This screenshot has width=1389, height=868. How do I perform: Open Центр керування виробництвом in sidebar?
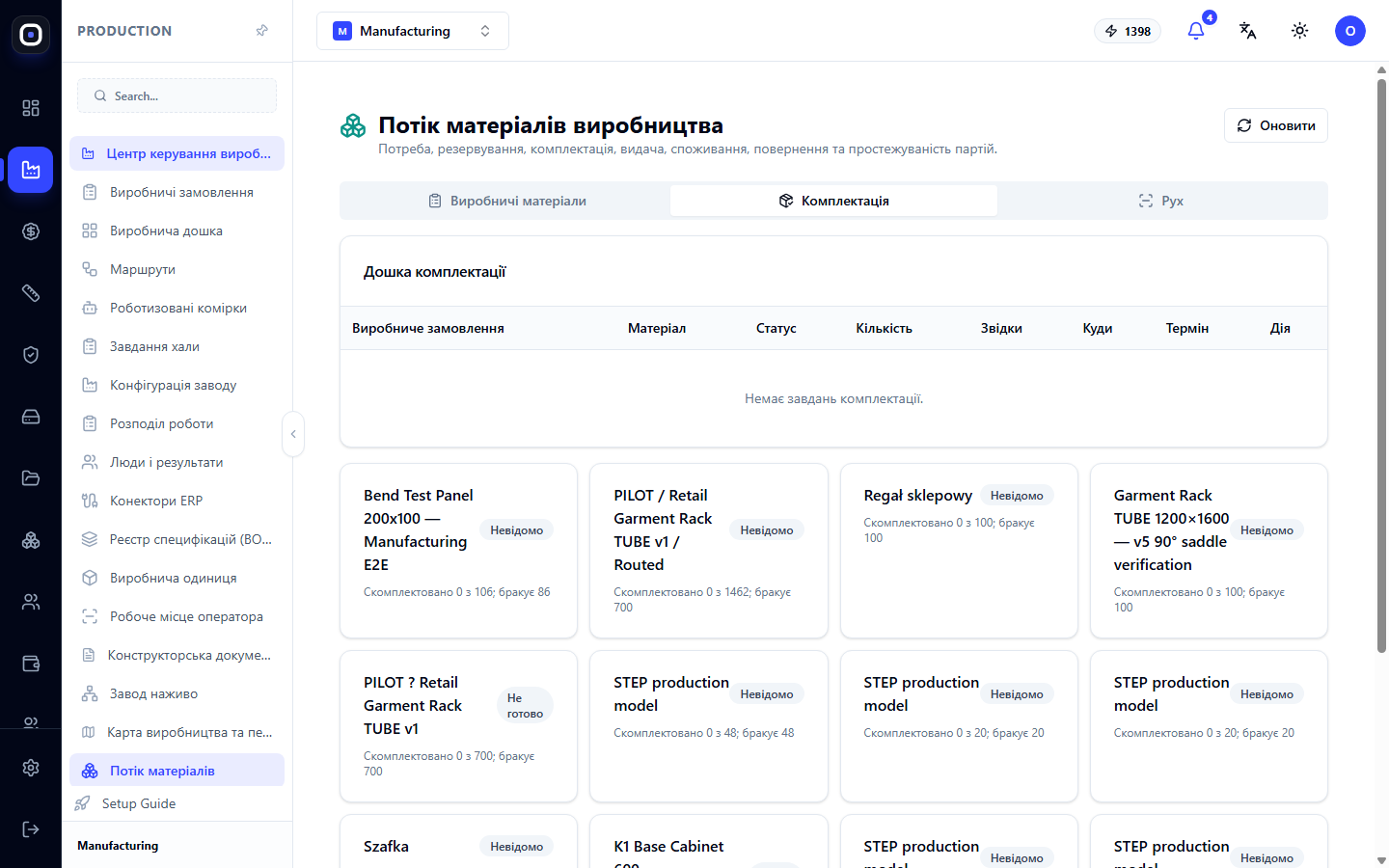(177, 153)
